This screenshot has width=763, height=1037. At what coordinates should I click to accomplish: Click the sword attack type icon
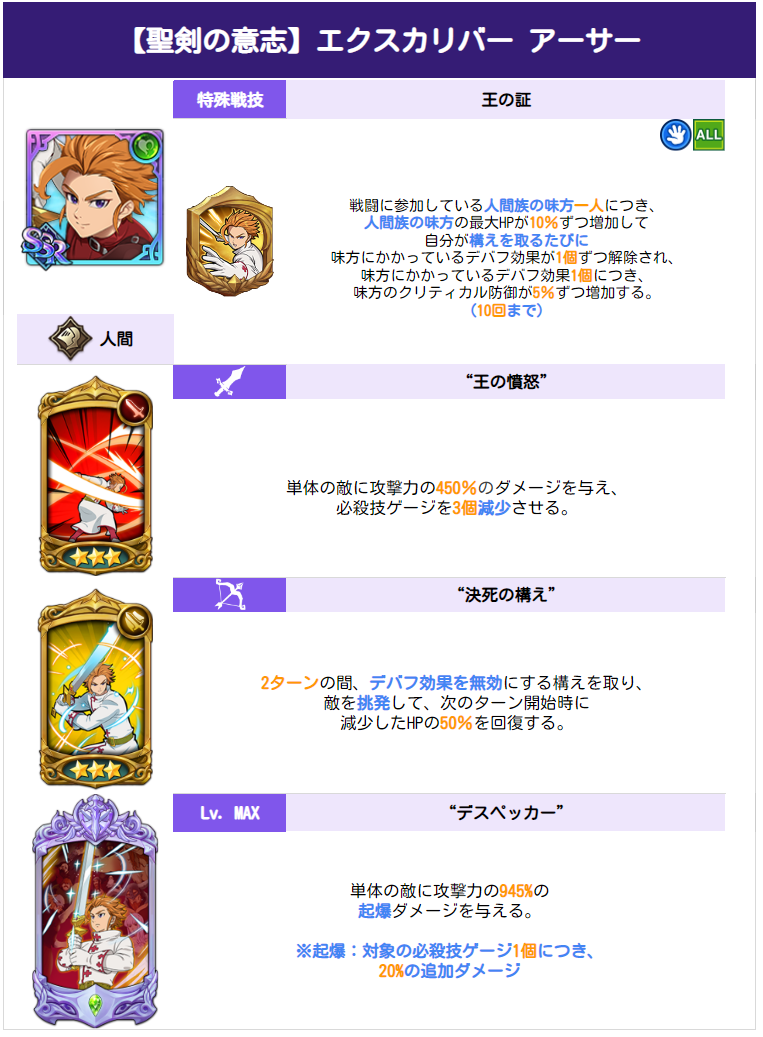tap(229, 382)
